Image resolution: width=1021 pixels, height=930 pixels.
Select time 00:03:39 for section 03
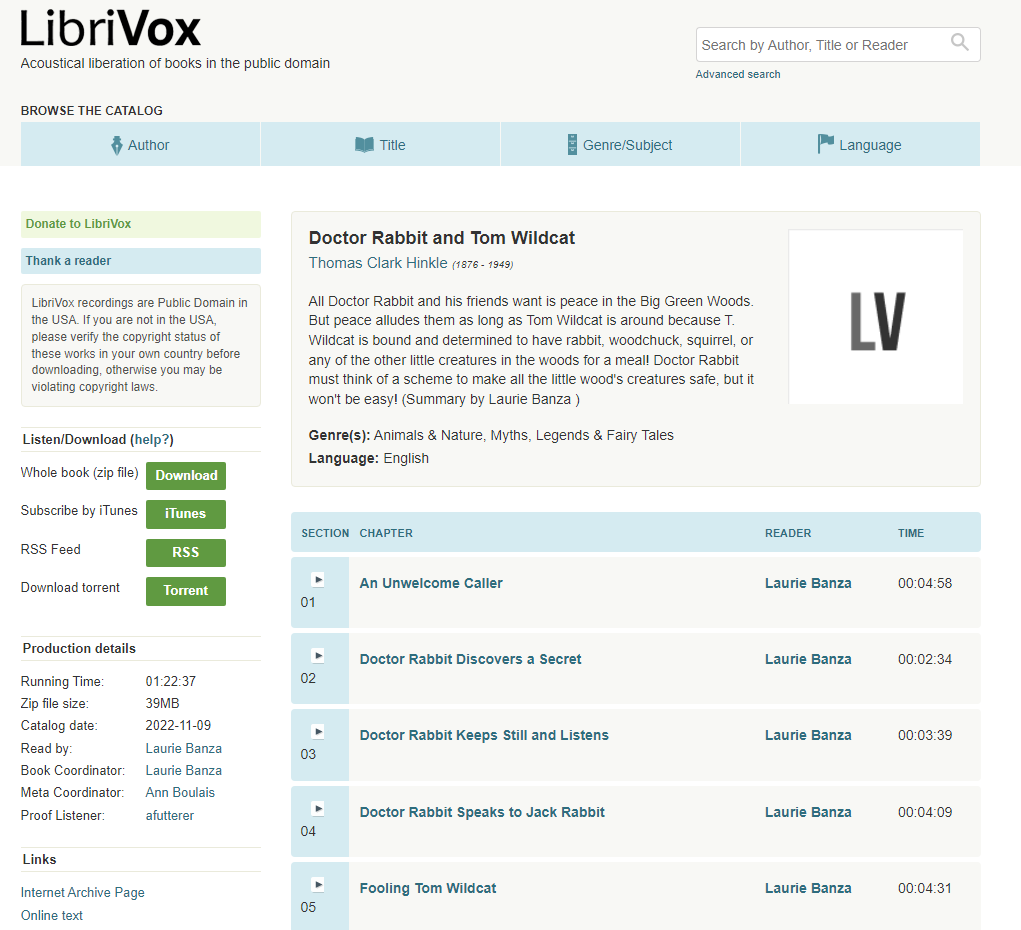(925, 735)
